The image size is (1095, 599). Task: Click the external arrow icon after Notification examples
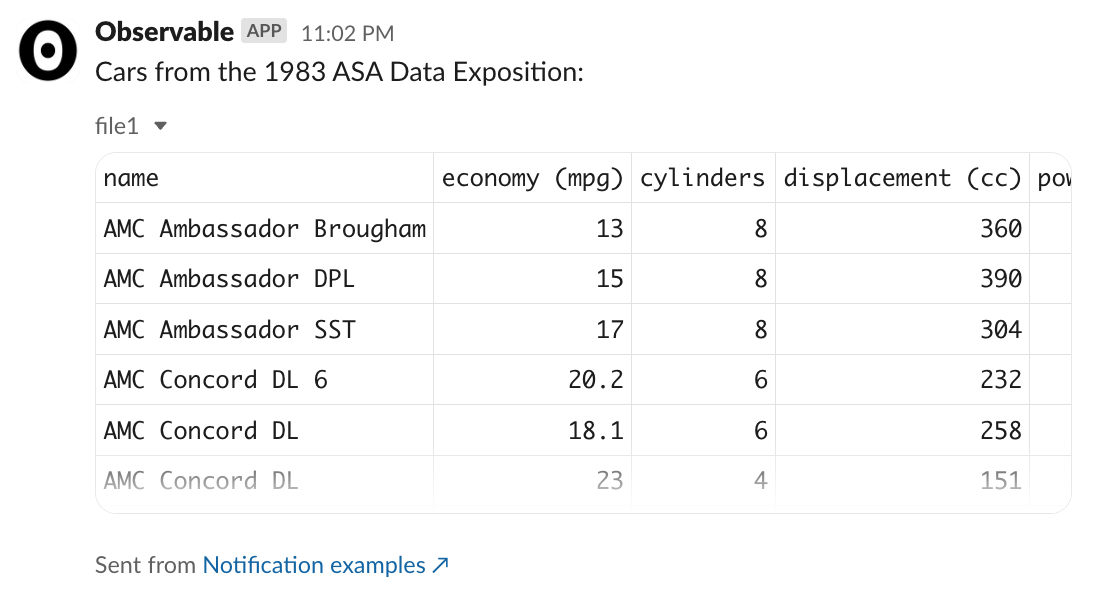(x=440, y=565)
